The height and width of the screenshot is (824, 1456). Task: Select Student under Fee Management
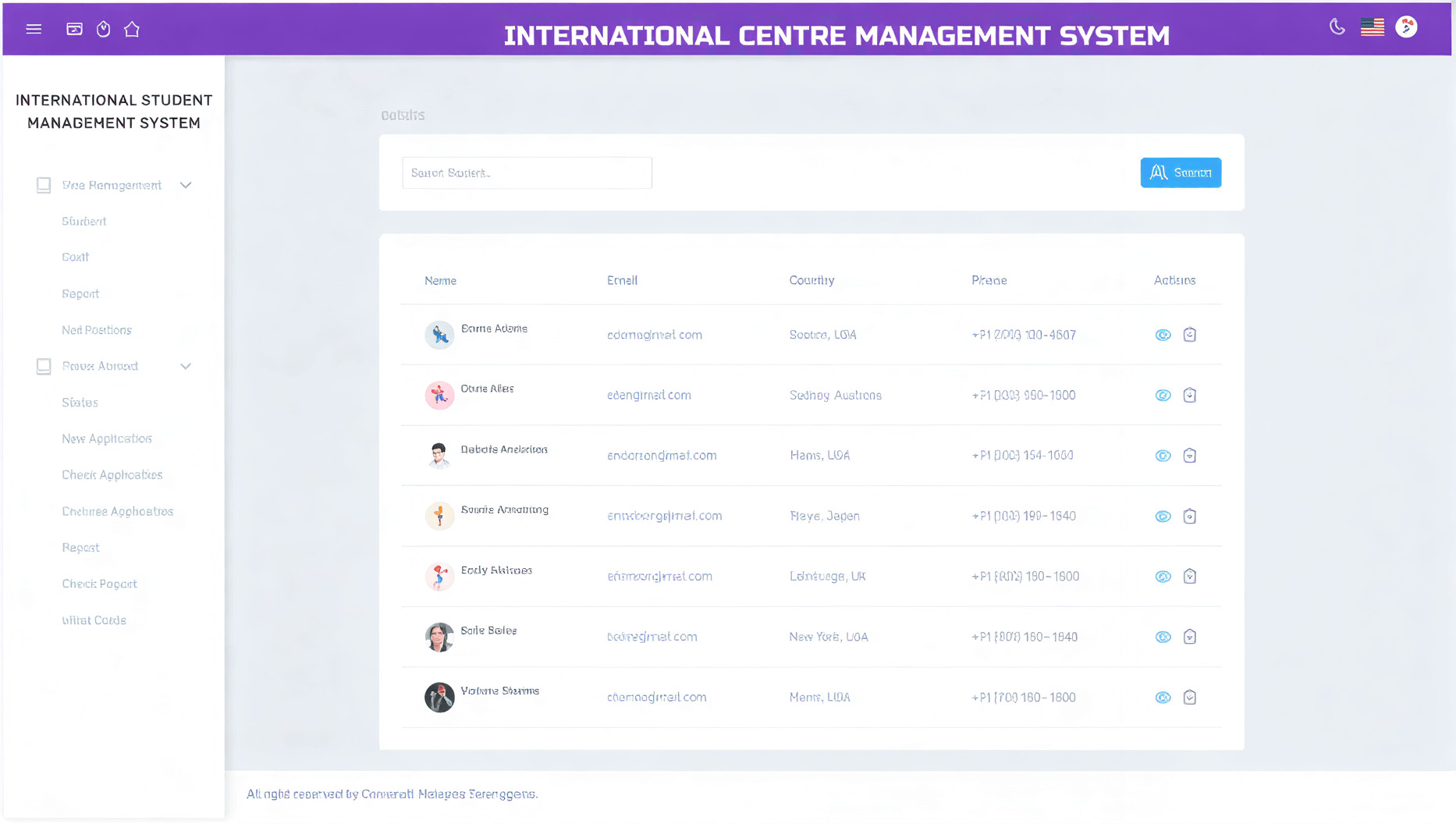[x=83, y=222]
